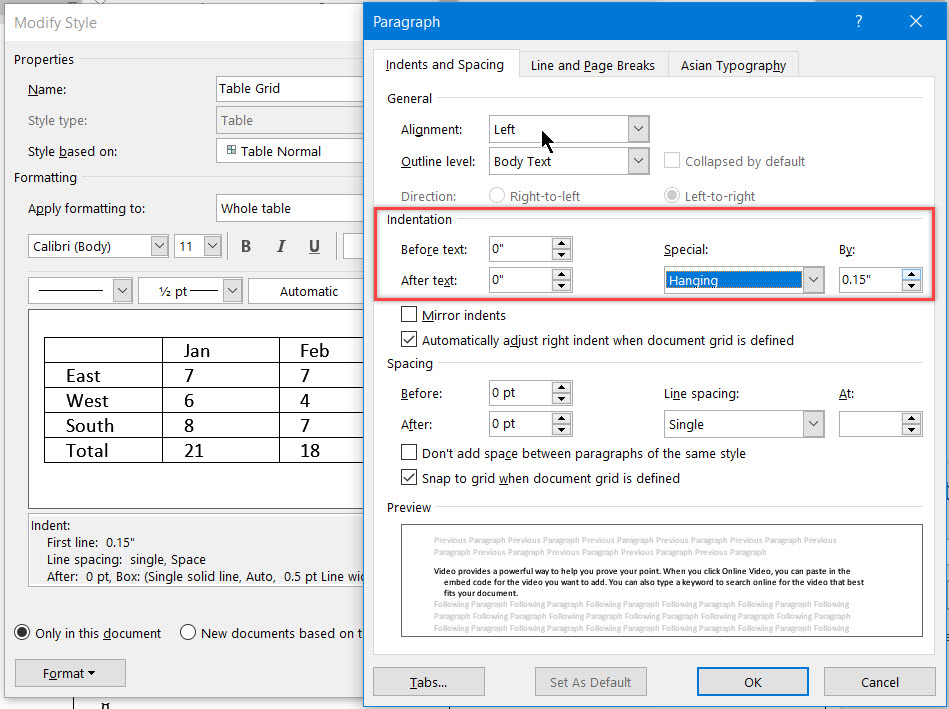Click OK in the Paragraph dialog

[x=753, y=682]
